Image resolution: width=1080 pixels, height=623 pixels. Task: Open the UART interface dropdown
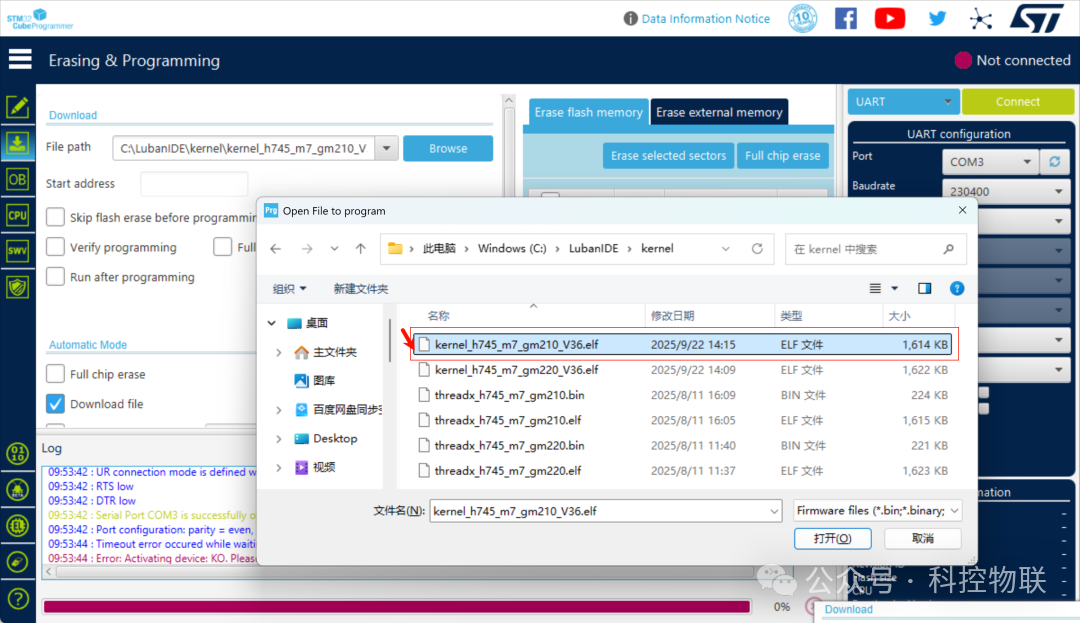click(902, 102)
